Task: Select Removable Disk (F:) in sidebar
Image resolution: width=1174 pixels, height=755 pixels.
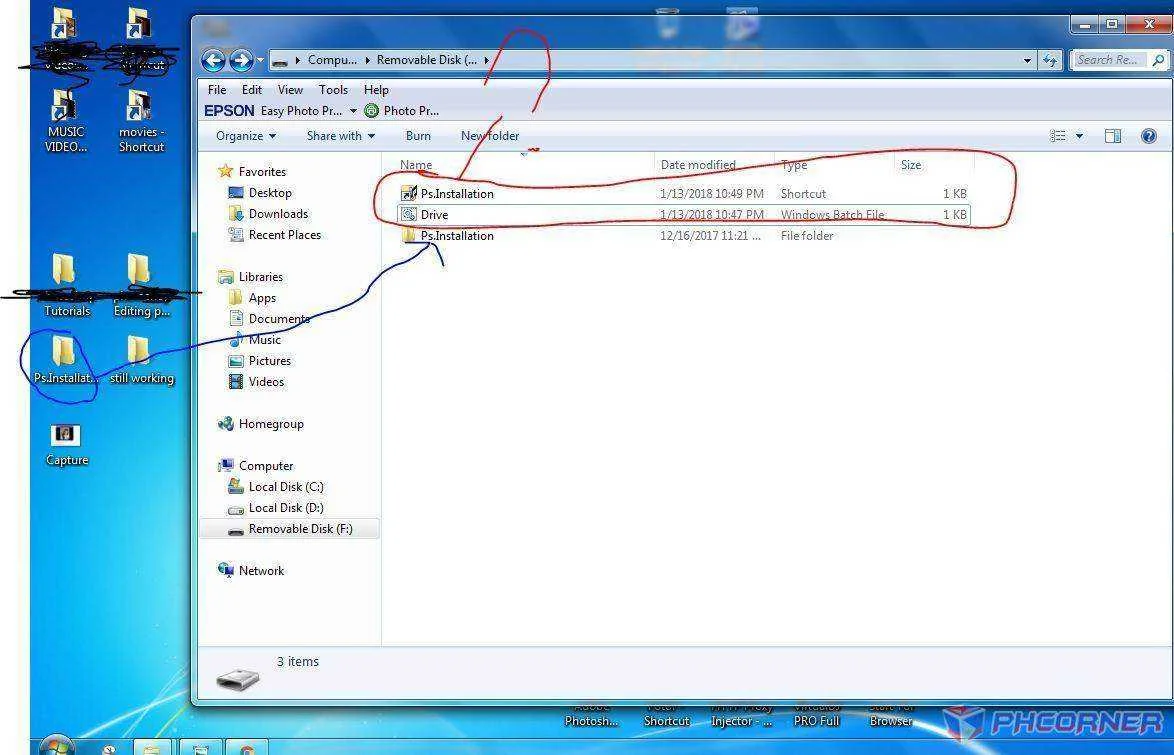Action: tap(291, 529)
